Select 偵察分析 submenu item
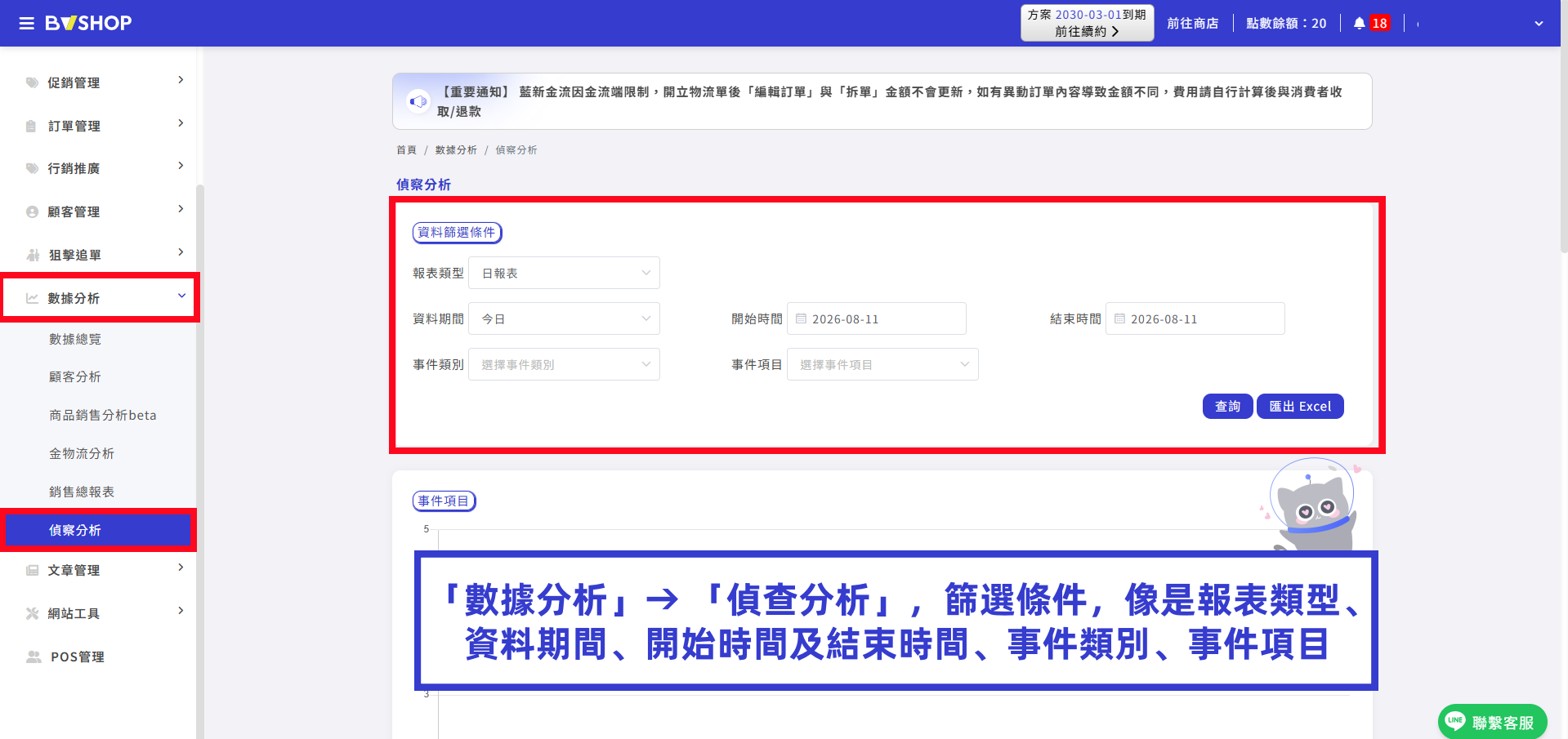This screenshot has height=739, width=1568. [x=98, y=530]
